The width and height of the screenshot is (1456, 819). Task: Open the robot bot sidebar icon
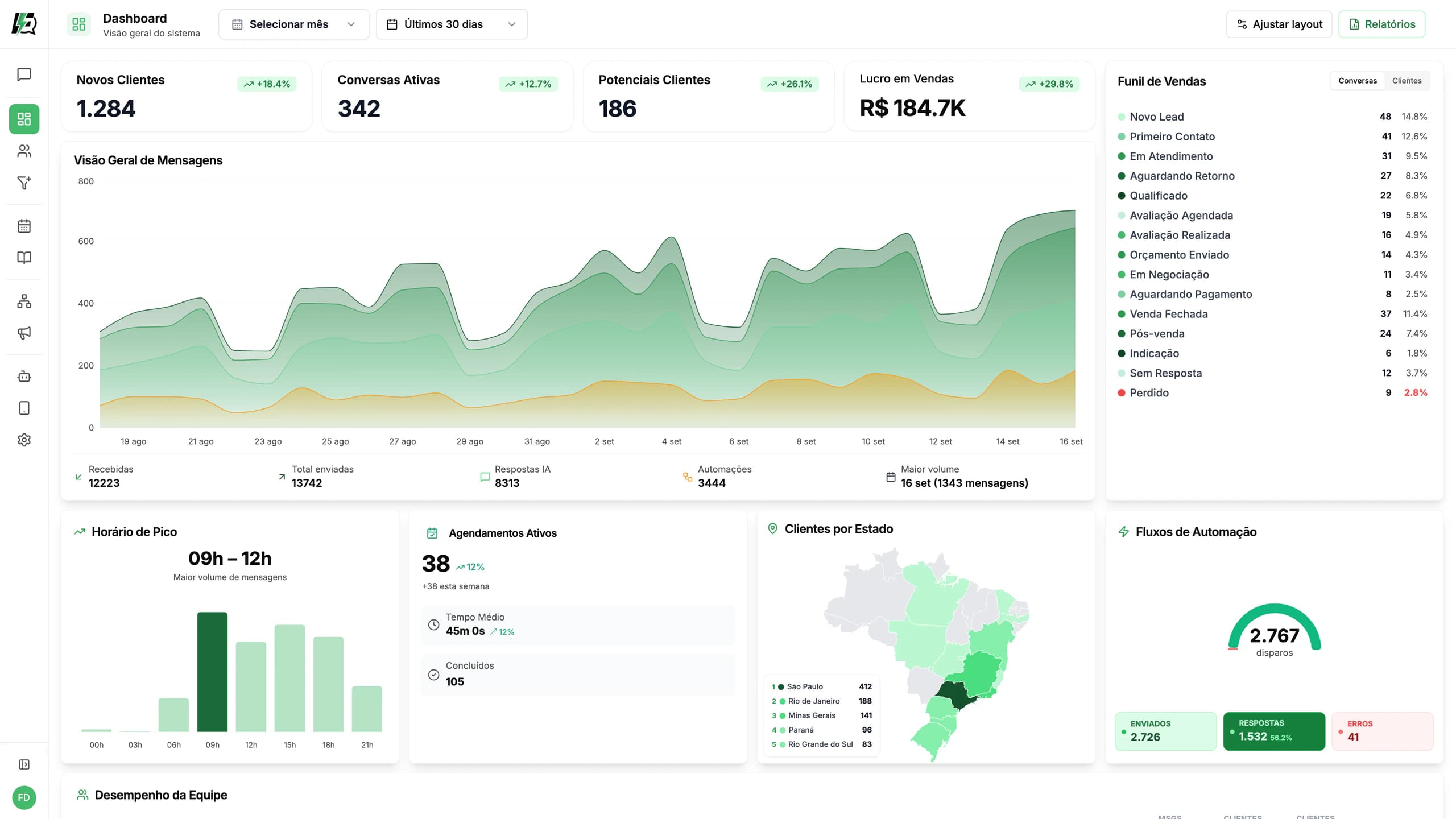pyautogui.click(x=24, y=376)
